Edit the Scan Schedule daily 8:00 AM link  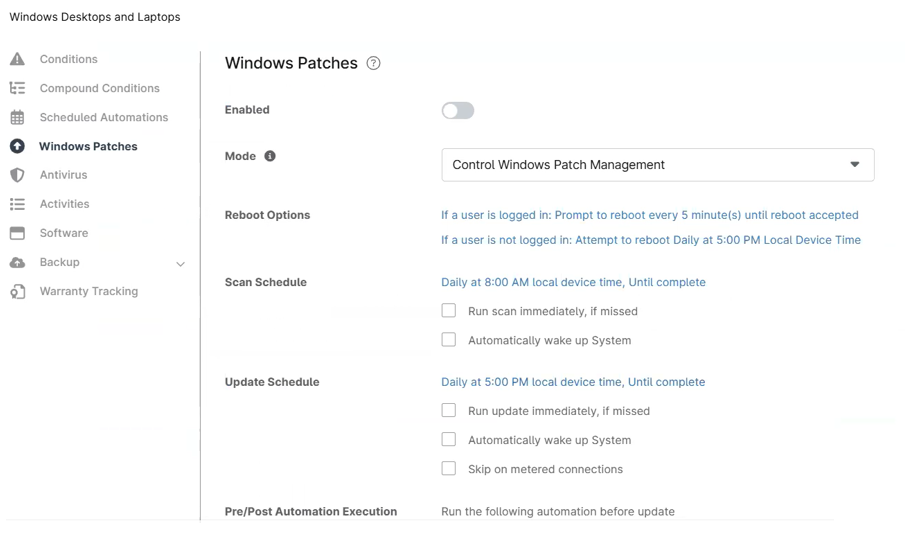point(573,282)
